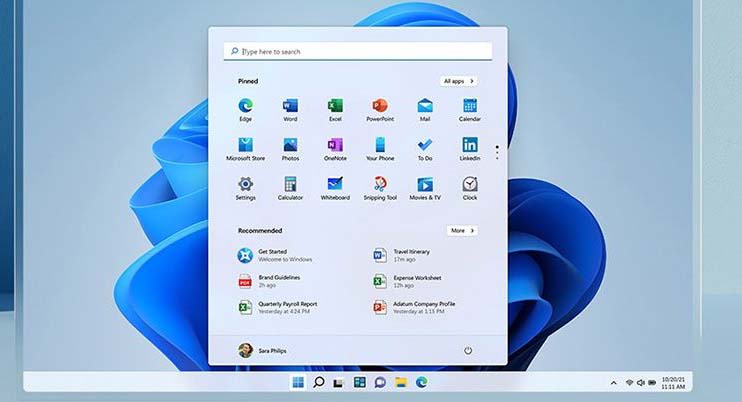Launch PowerPoint from the Start menu
742x402 pixels.
pos(380,106)
